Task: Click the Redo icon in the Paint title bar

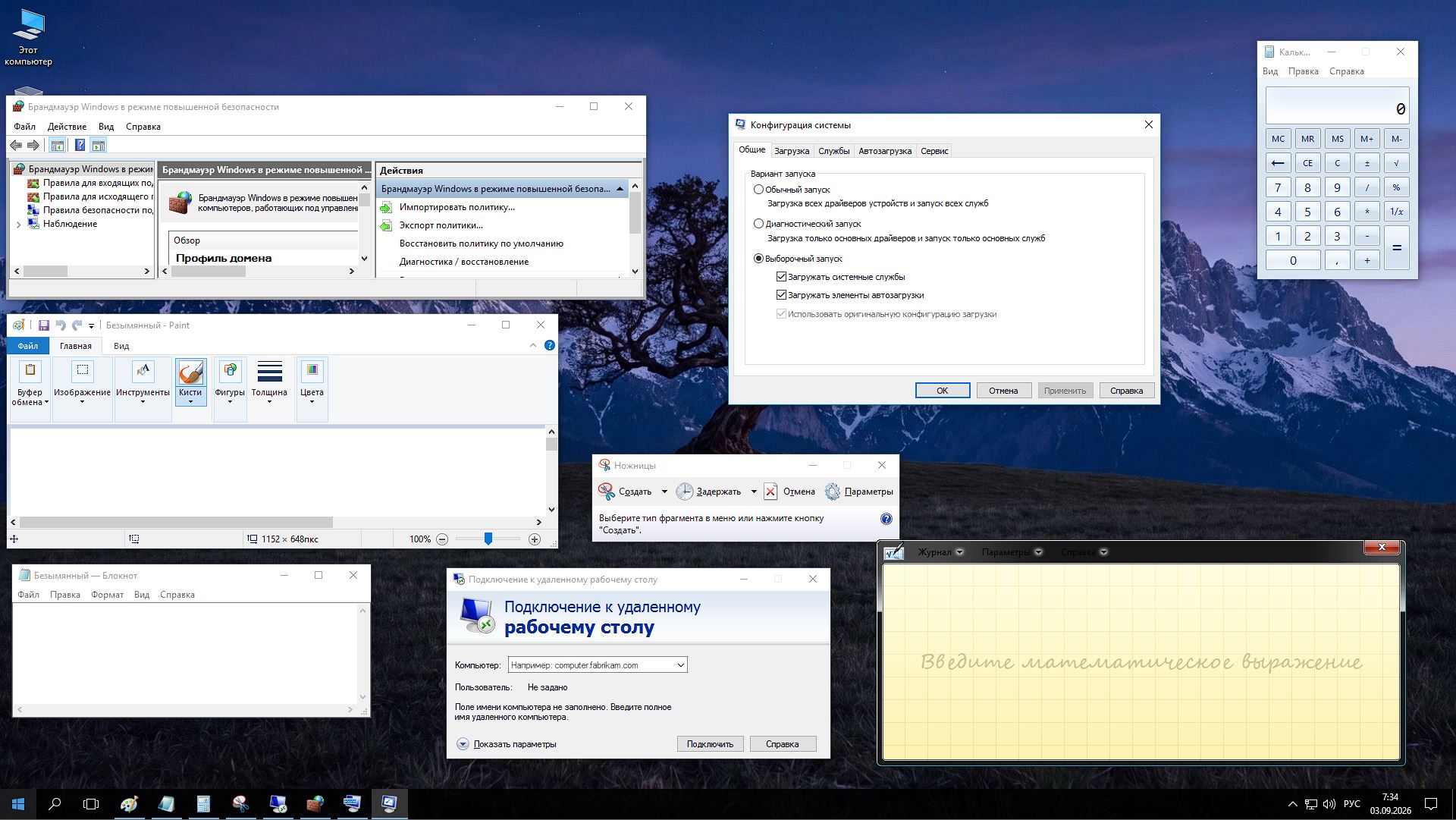Action: click(x=77, y=325)
